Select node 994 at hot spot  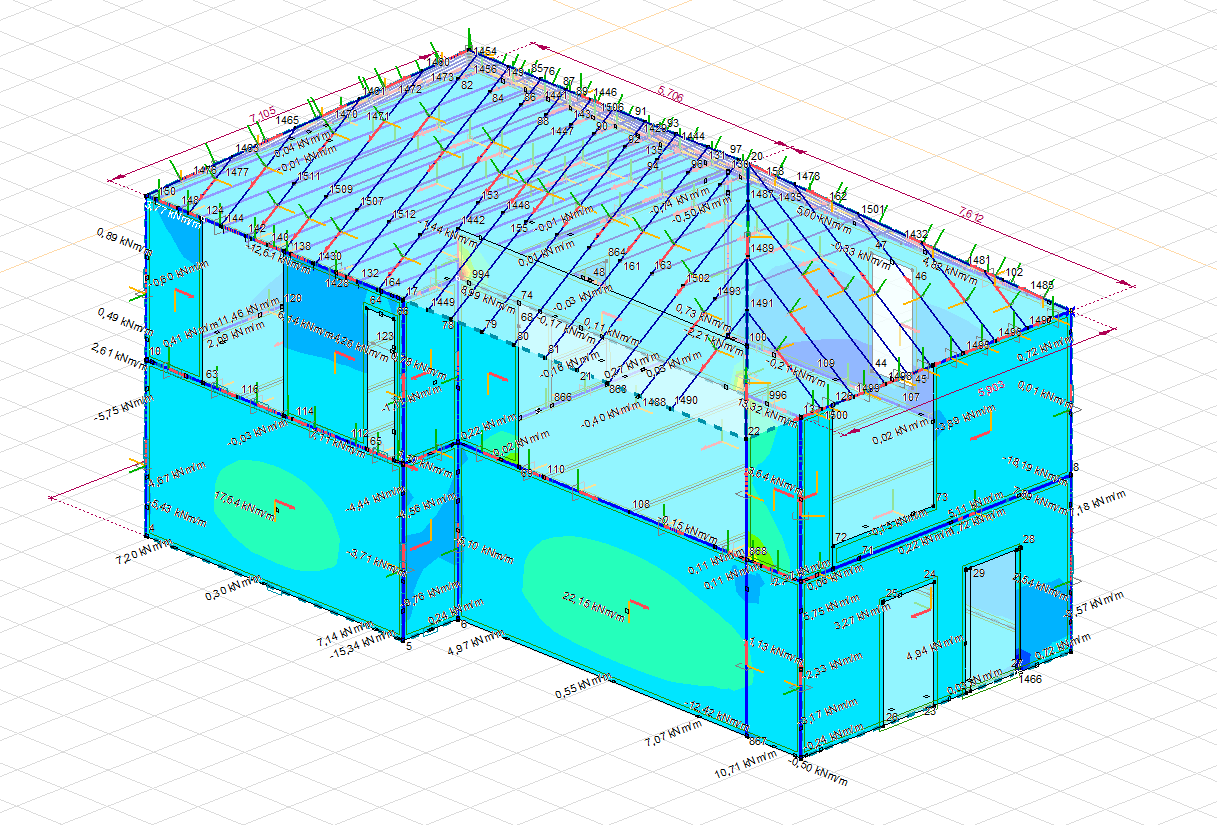[481, 274]
